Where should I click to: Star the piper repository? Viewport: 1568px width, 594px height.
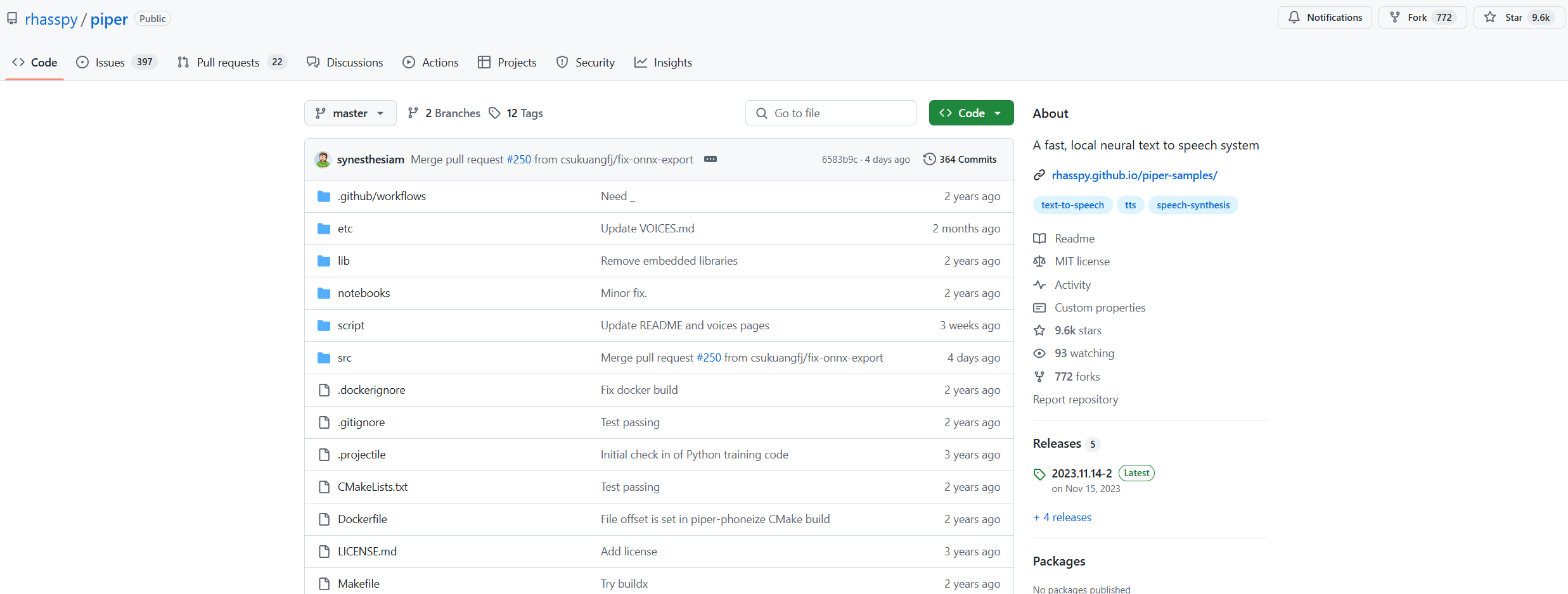coord(1518,18)
